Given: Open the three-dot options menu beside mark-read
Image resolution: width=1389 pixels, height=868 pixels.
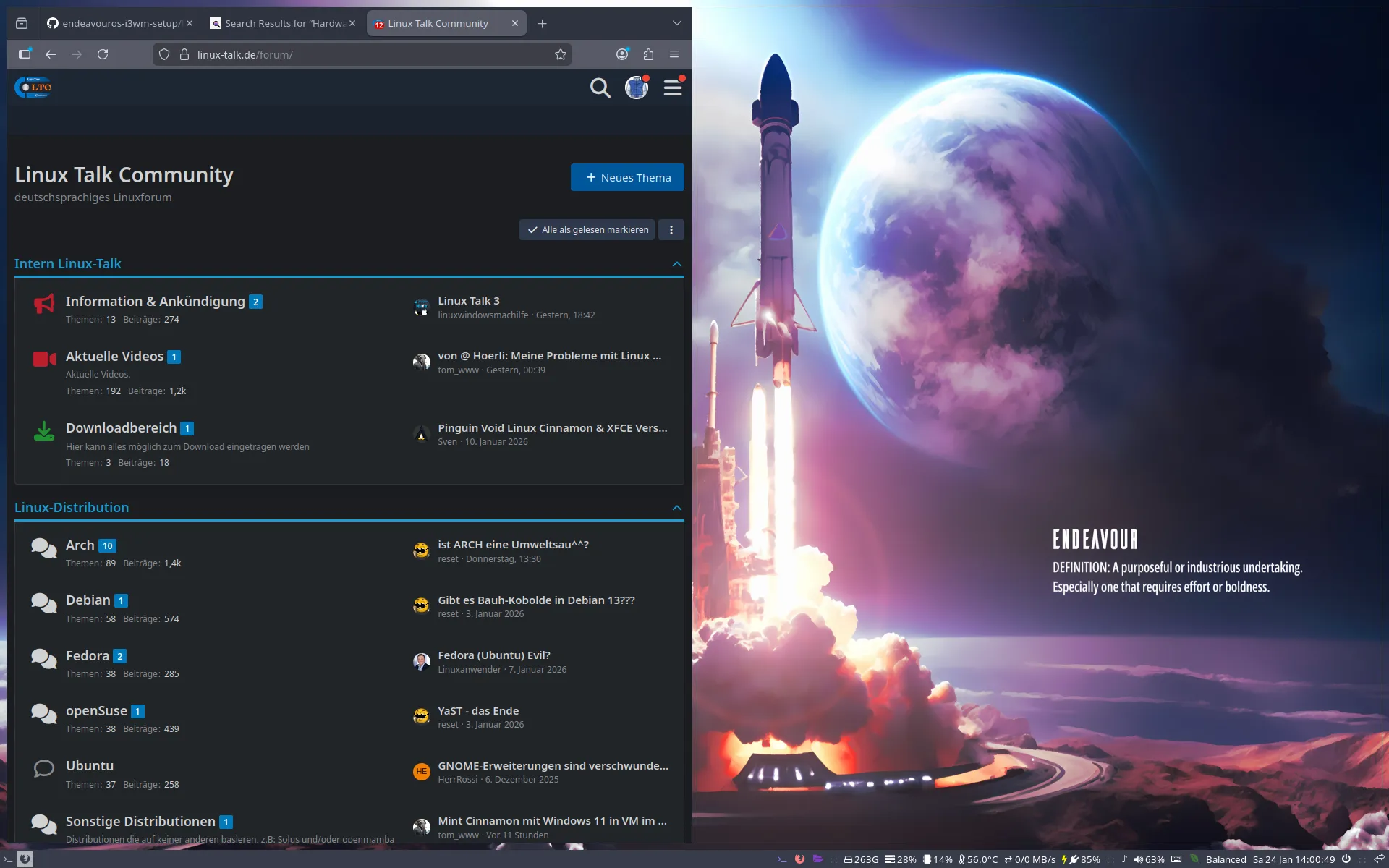Looking at the screenshot, I should [671, 230].
